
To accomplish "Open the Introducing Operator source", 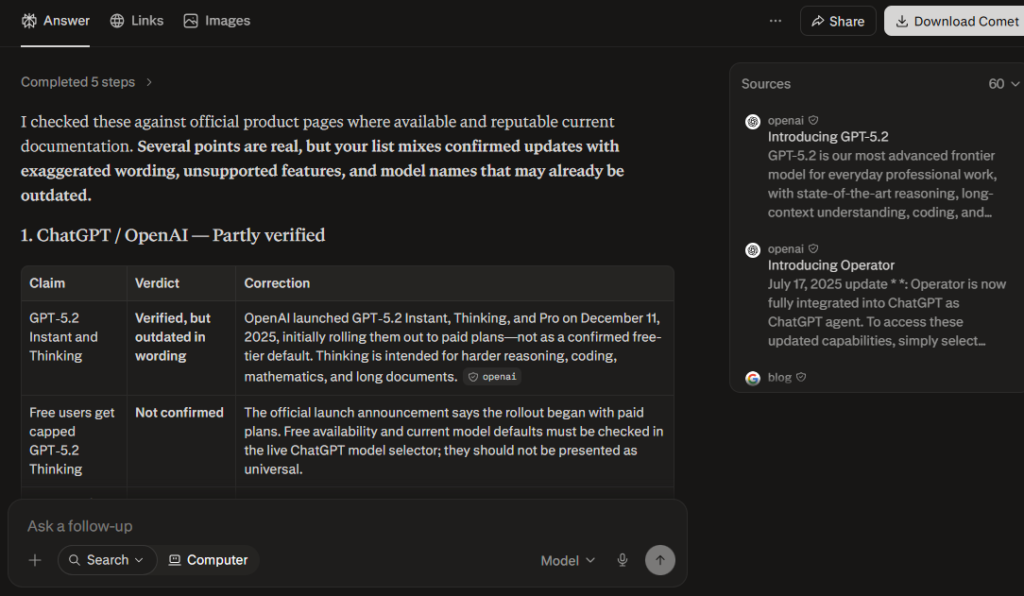I will tap(831, 265).
